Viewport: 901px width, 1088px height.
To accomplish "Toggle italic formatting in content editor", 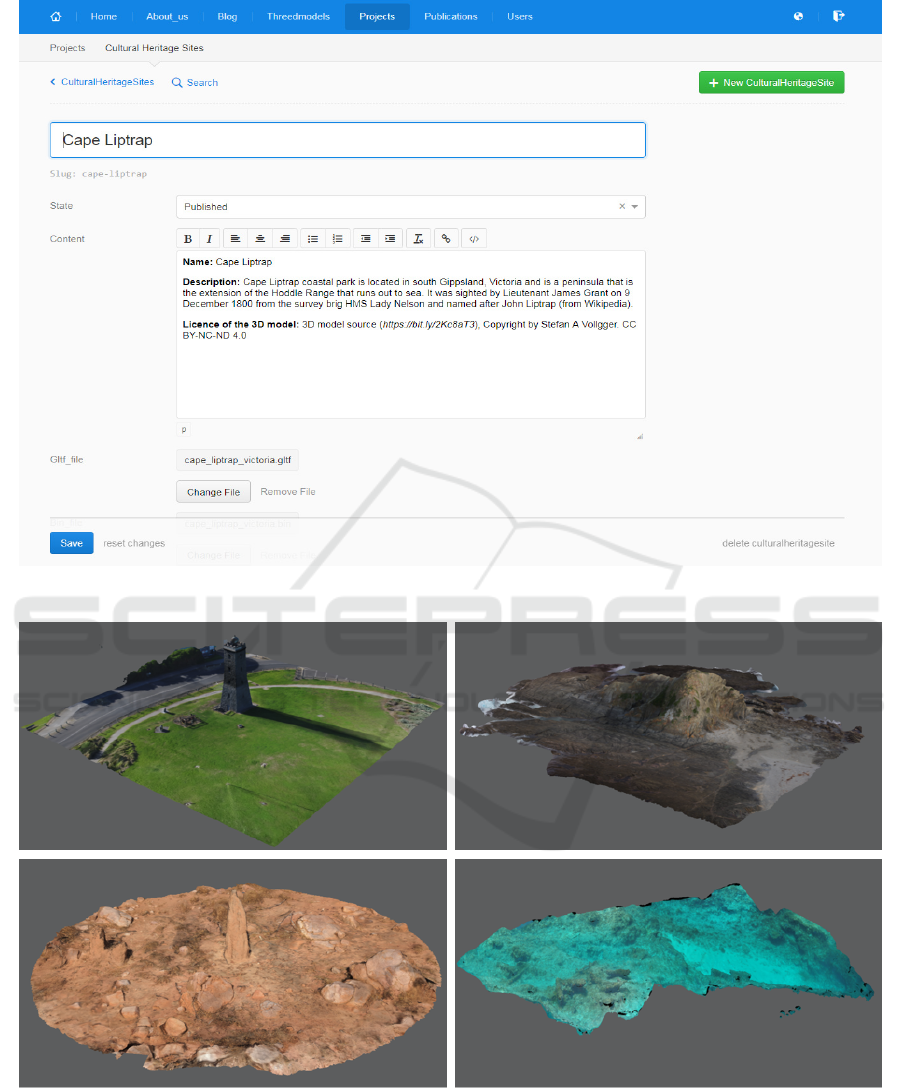I will click(209, 238).
